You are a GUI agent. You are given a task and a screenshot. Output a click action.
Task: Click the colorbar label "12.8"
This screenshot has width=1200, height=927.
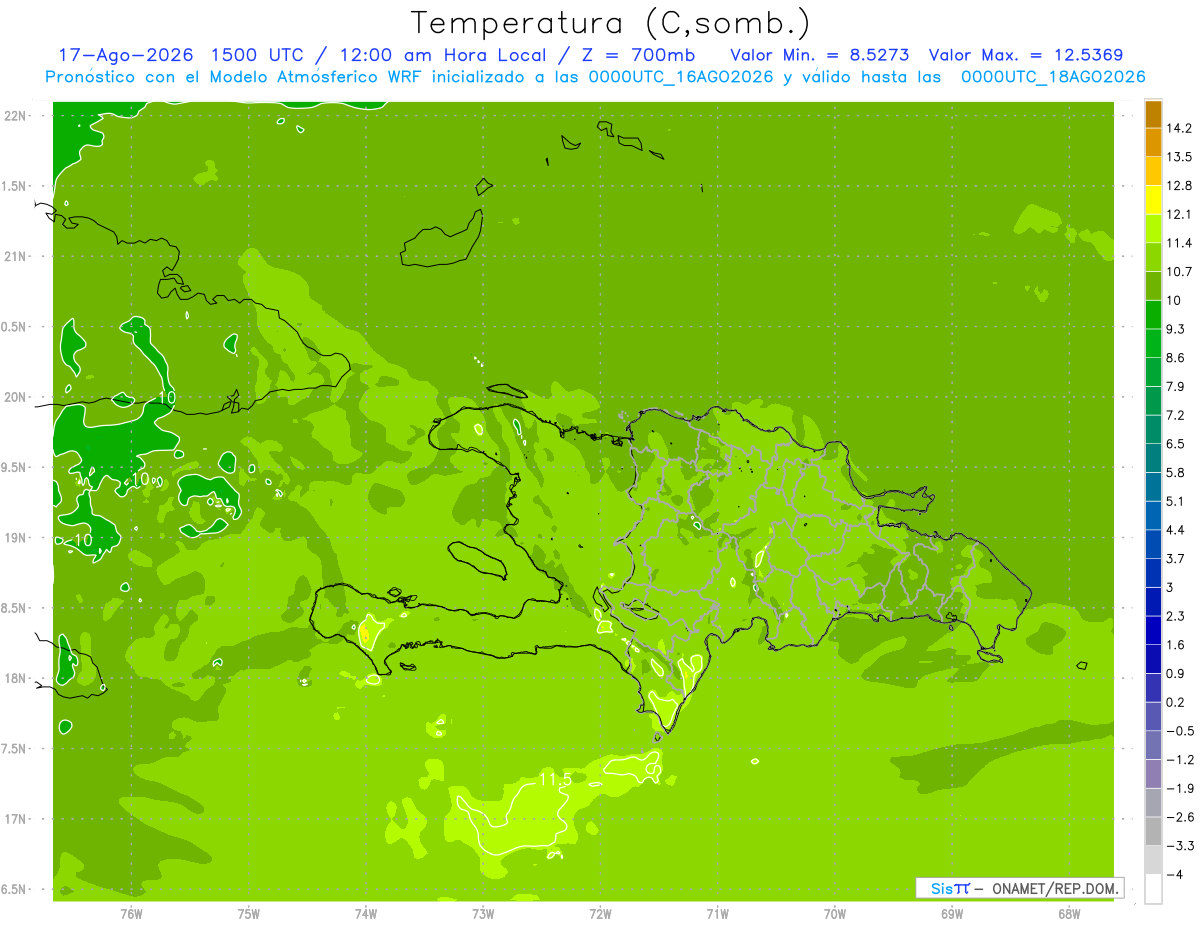coord(1179,186)
